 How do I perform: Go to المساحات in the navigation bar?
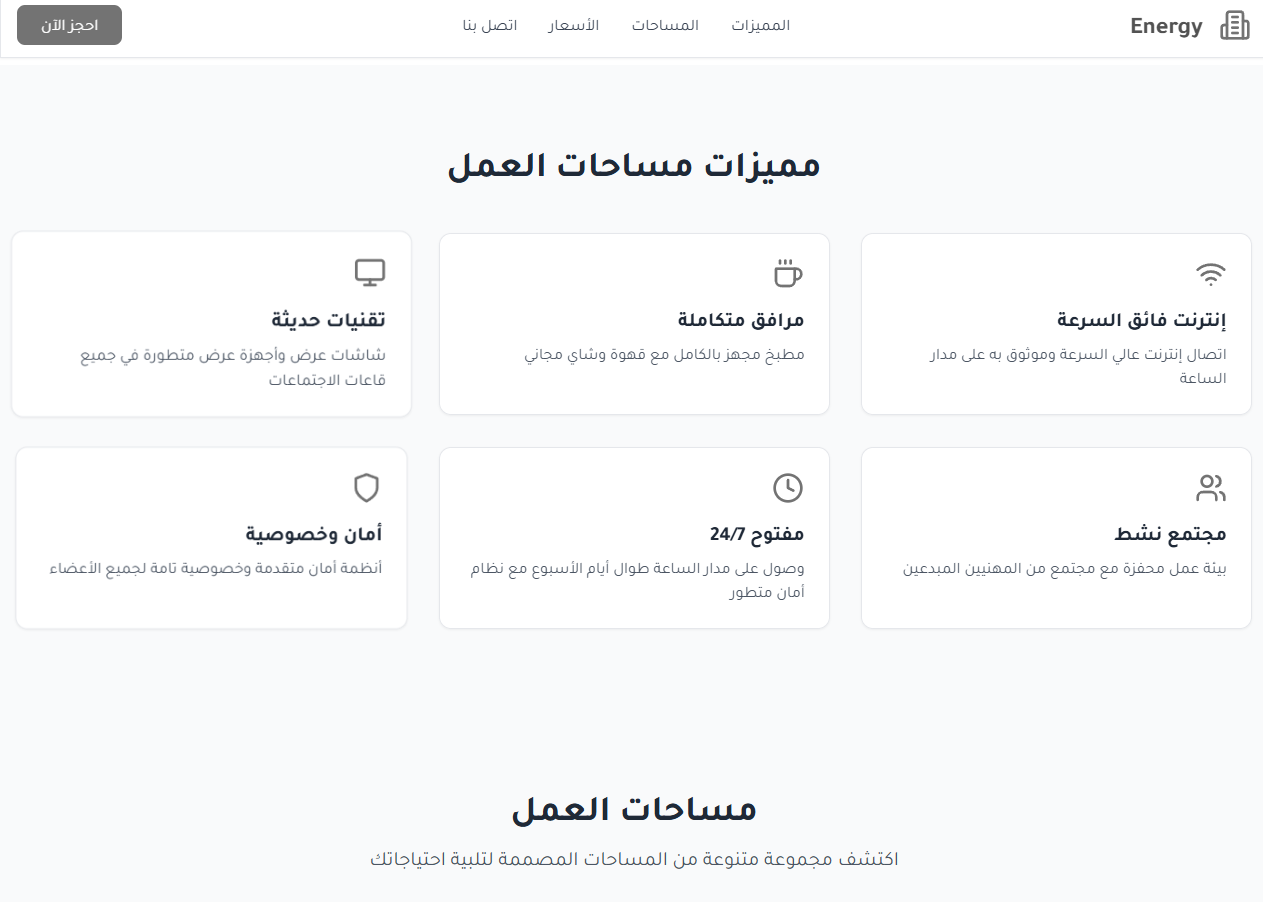(x=665, y=26)
